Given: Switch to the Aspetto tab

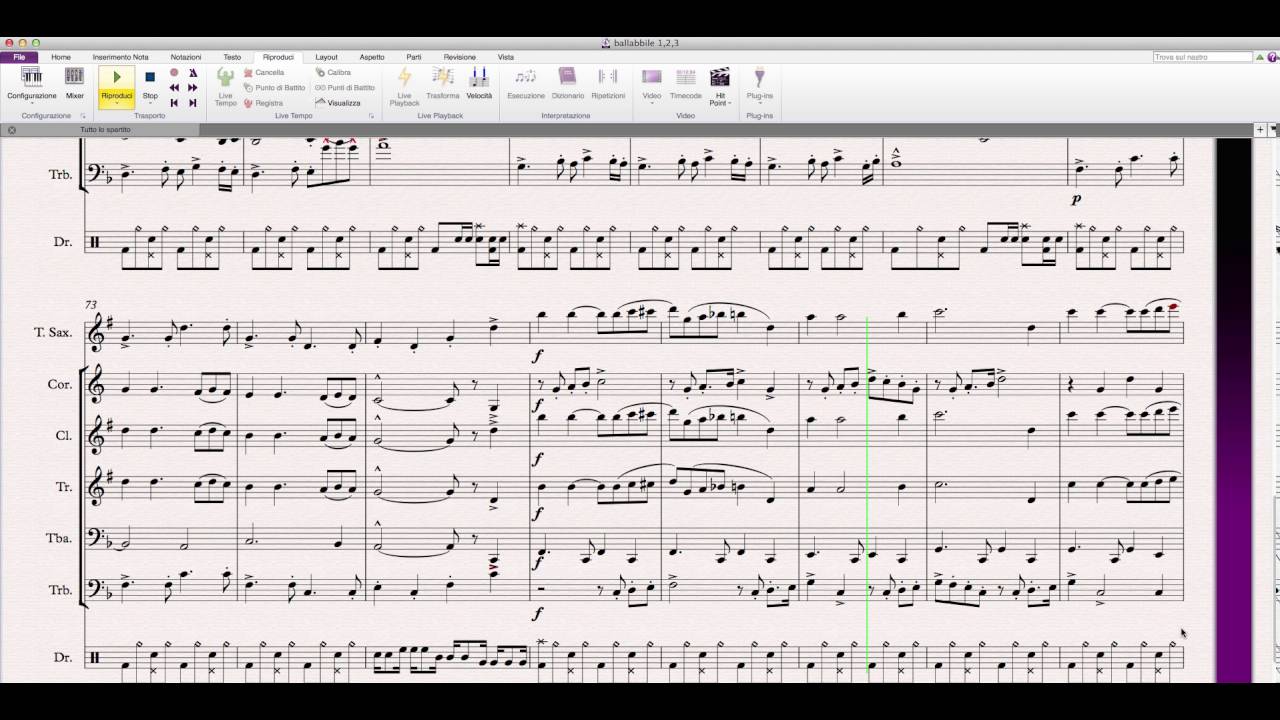Looking at the screenshot, I should pos(372,57).
